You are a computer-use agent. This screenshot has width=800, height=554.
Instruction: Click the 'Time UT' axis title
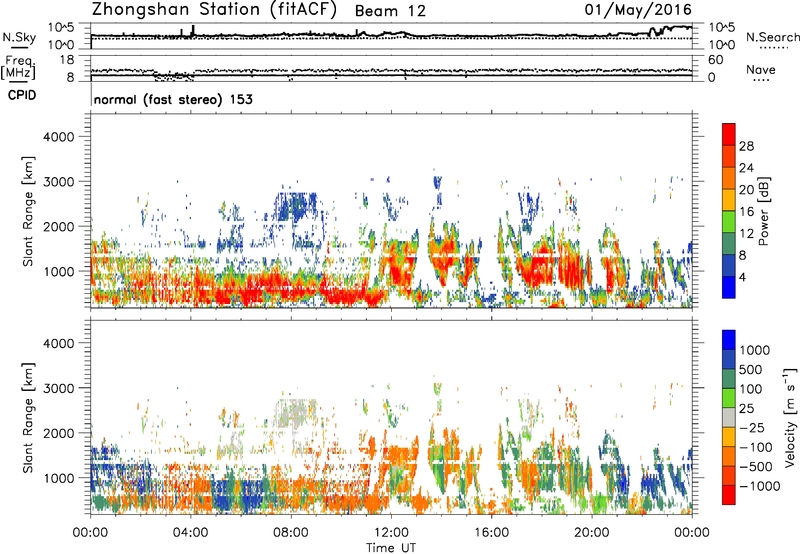(391, 548)
